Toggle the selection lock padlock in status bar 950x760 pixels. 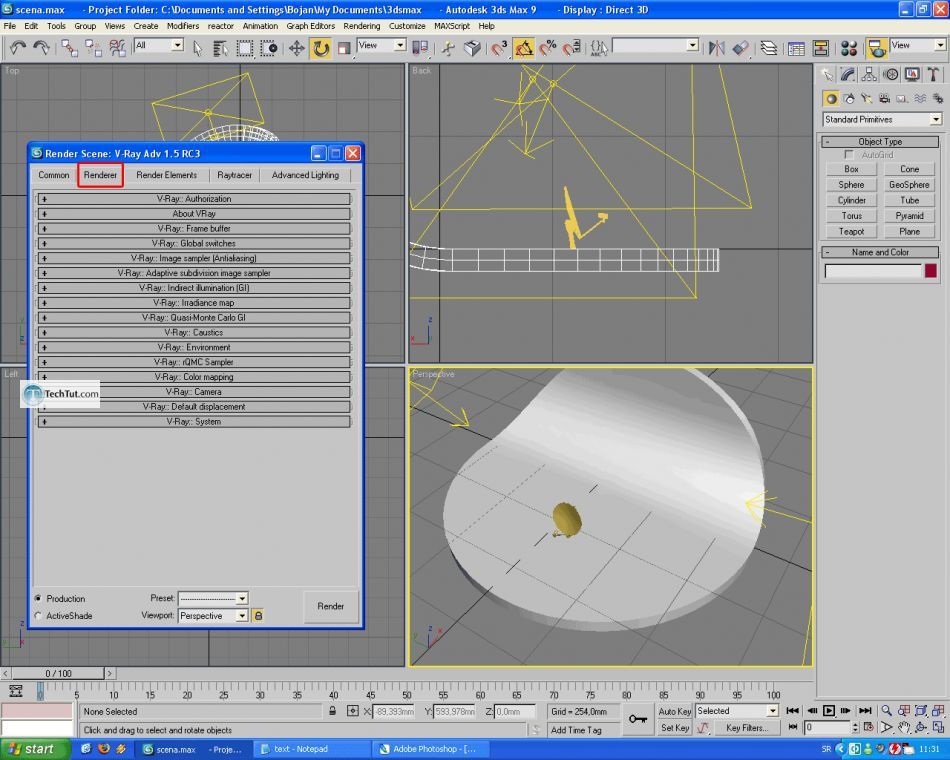tap(333, 711)
